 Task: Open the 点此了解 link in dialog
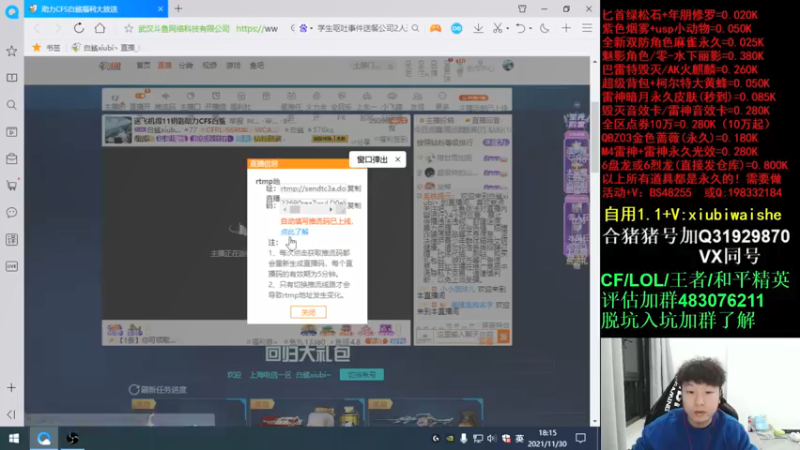pos(294,232)
